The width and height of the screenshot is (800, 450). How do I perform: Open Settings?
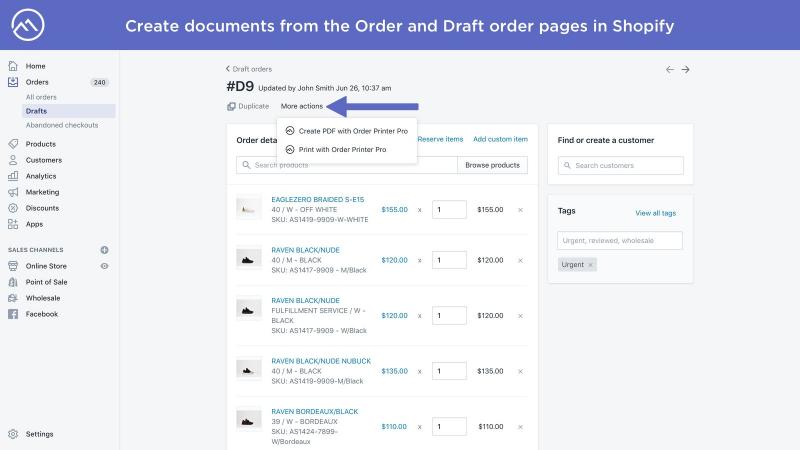39,434
